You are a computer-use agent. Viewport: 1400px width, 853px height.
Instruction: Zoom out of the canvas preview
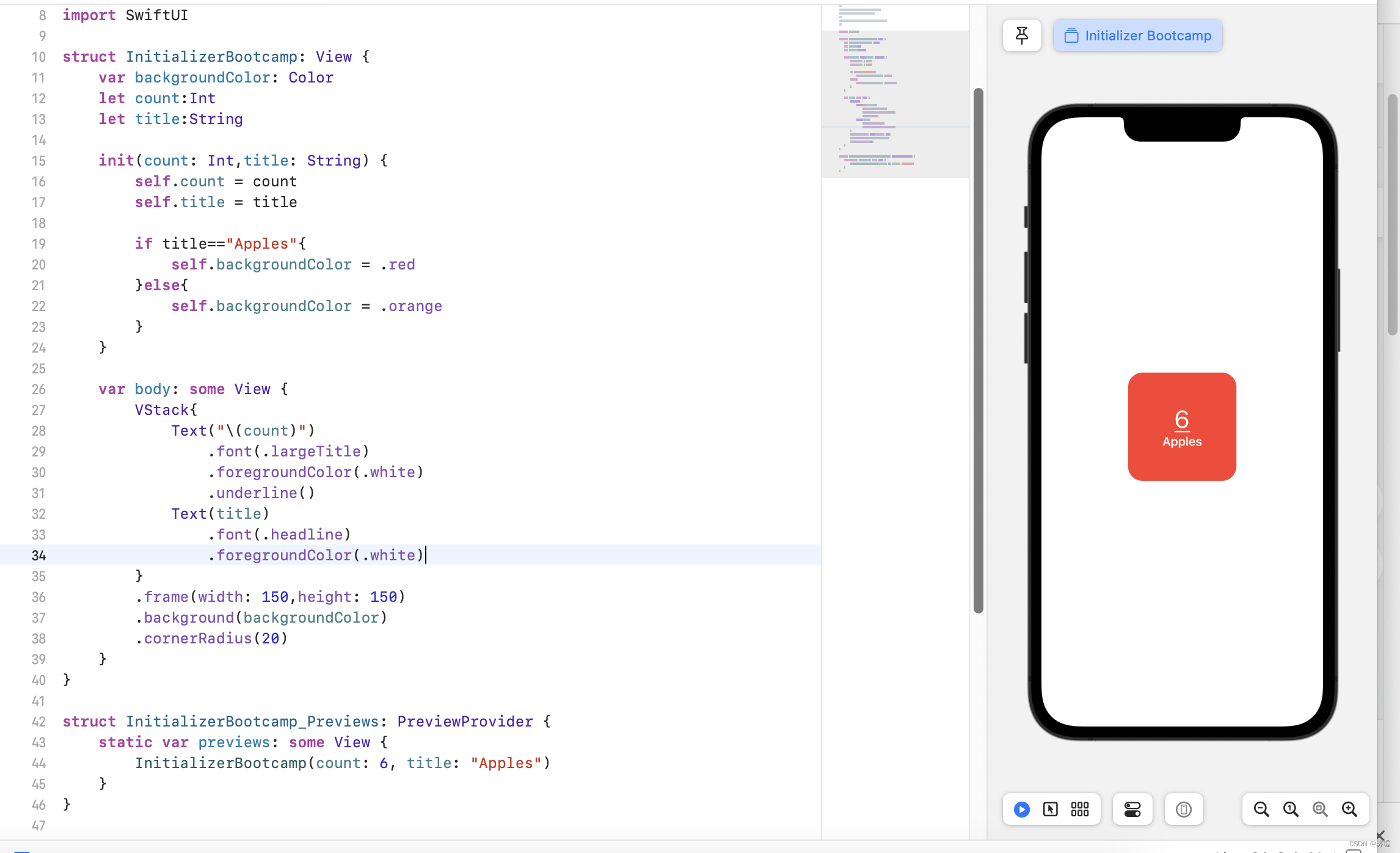(1261, 809)
